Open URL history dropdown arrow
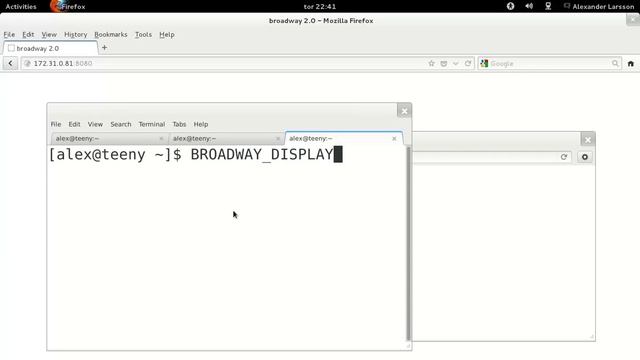 pyautogui.click(x=456, y=63)
